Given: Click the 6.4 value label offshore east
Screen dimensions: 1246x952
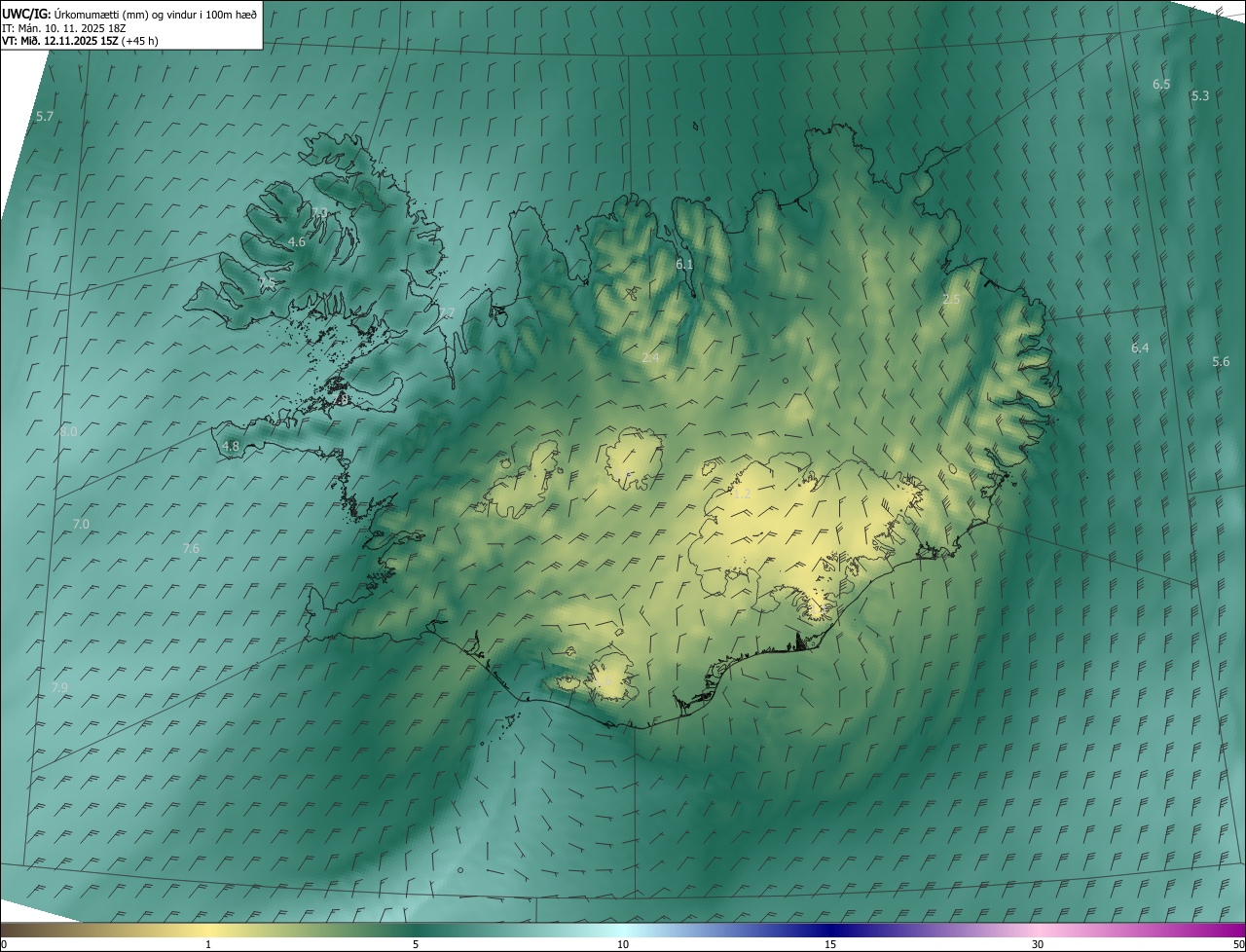Looking at the screenshot, I should [1140, 348].
